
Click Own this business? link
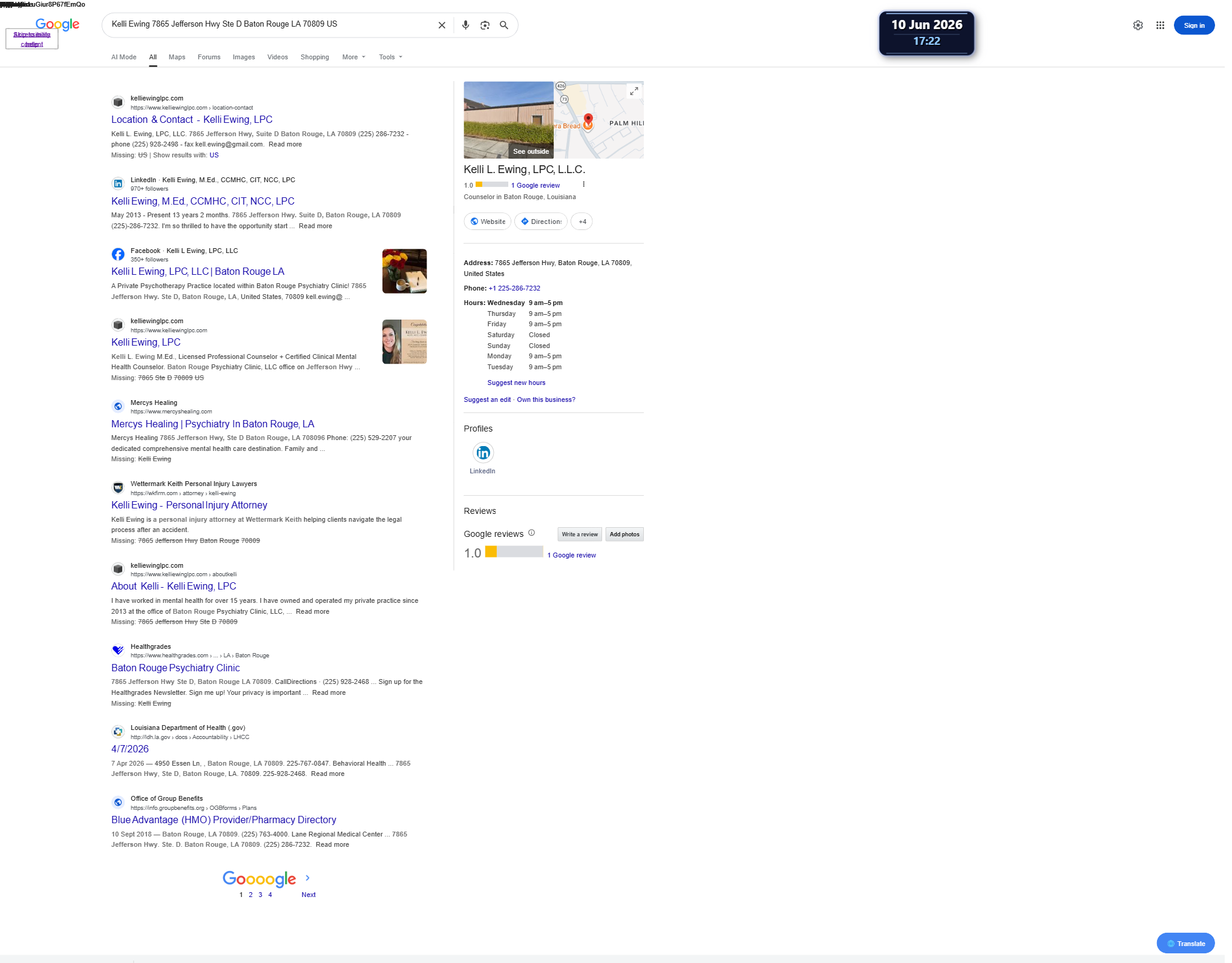click(x=546, y=399)
